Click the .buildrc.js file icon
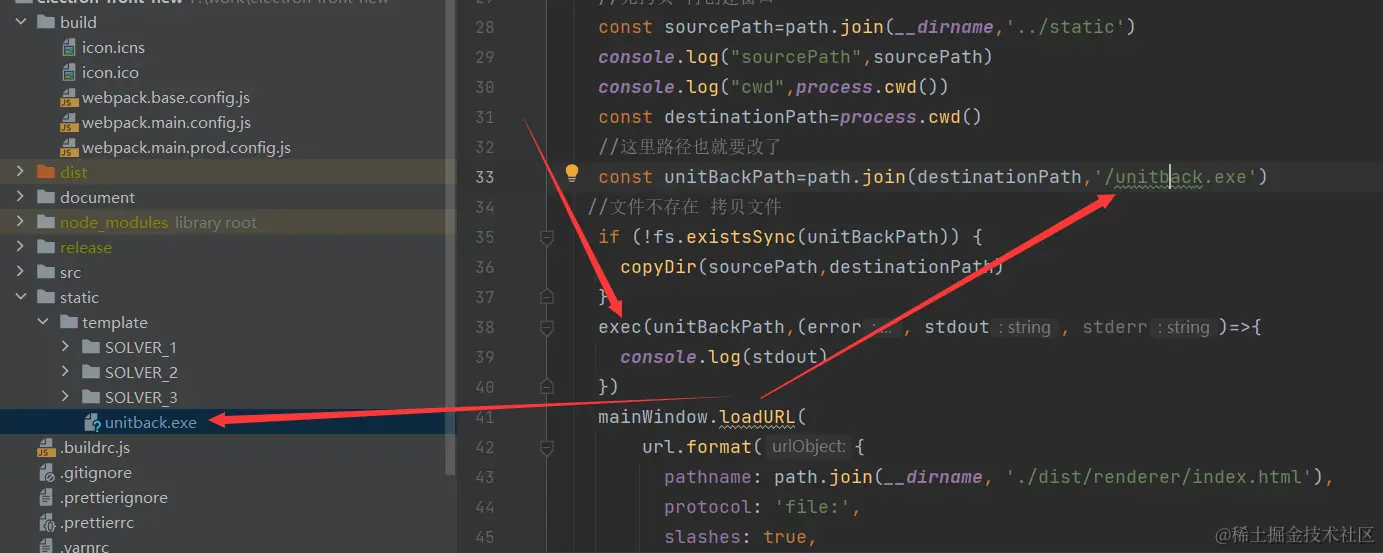The height and width of the screenshot is (553, 1383). [46, 448]
